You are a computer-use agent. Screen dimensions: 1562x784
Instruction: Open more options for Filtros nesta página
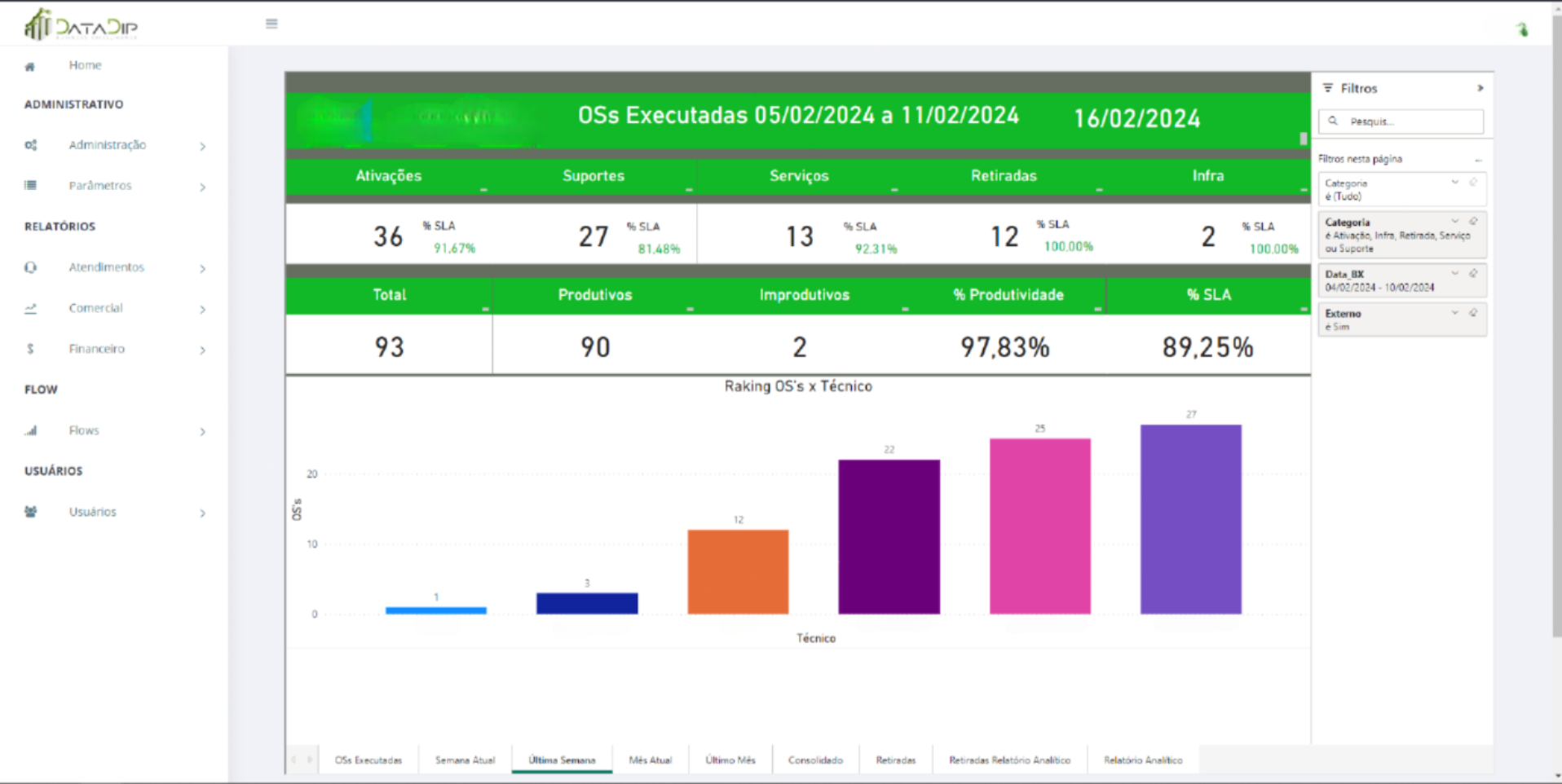coord(1478,160)
